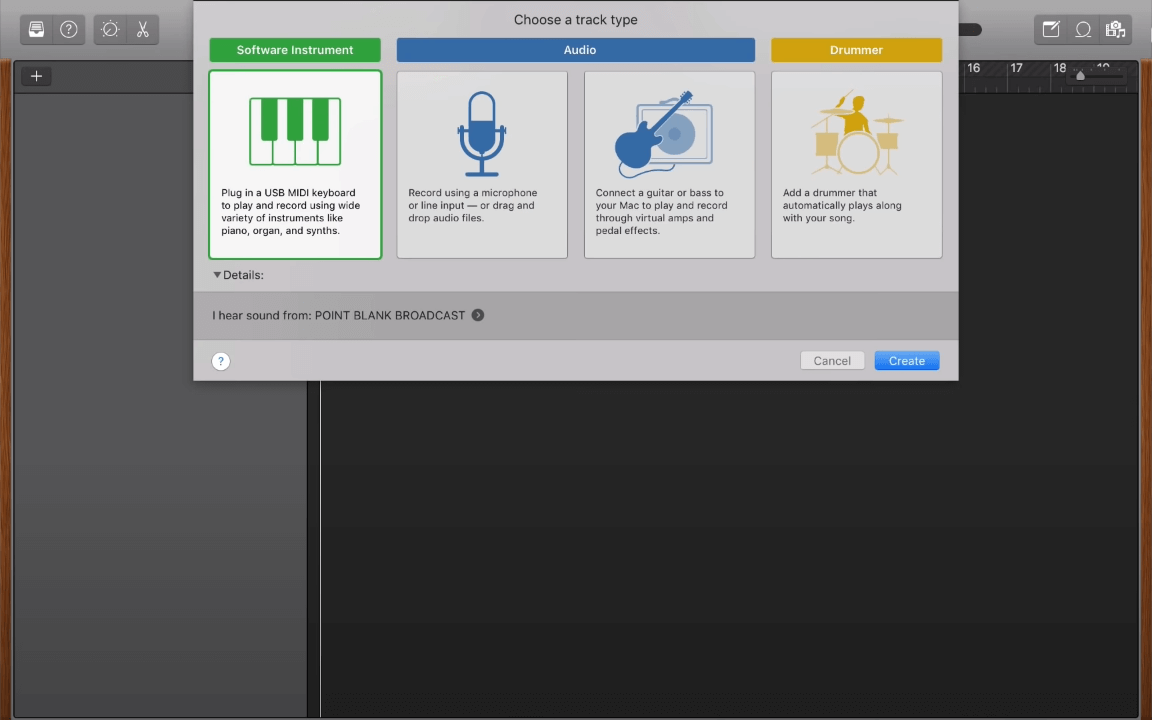Cancel the track type dialog

pos(832,361)
